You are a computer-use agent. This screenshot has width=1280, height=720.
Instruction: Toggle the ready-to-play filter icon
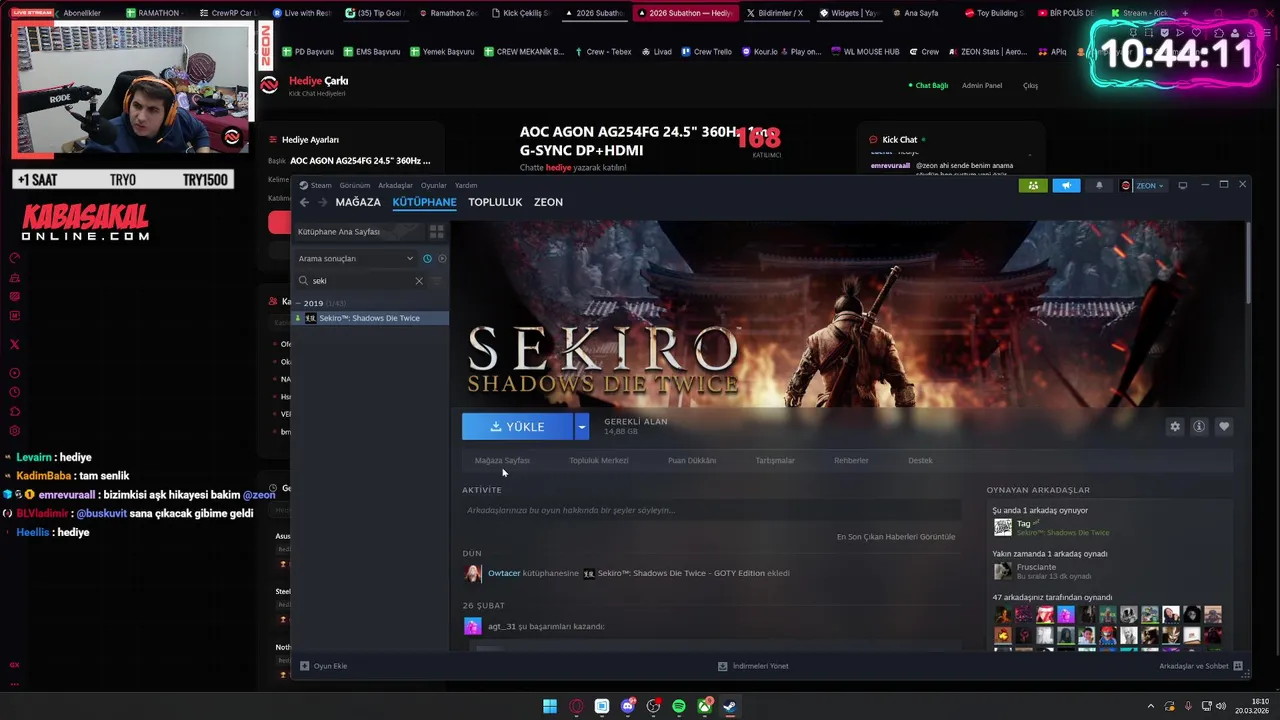(442, 258)
